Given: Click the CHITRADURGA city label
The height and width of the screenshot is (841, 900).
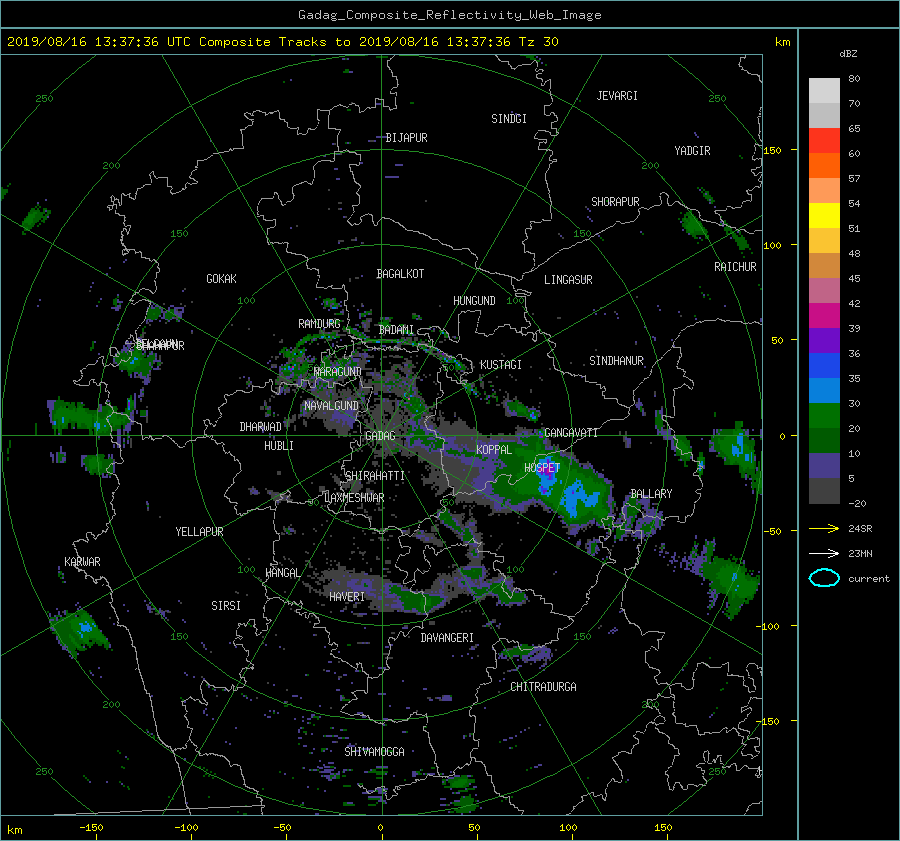Looking at the screenshot, I should [543, 687].
